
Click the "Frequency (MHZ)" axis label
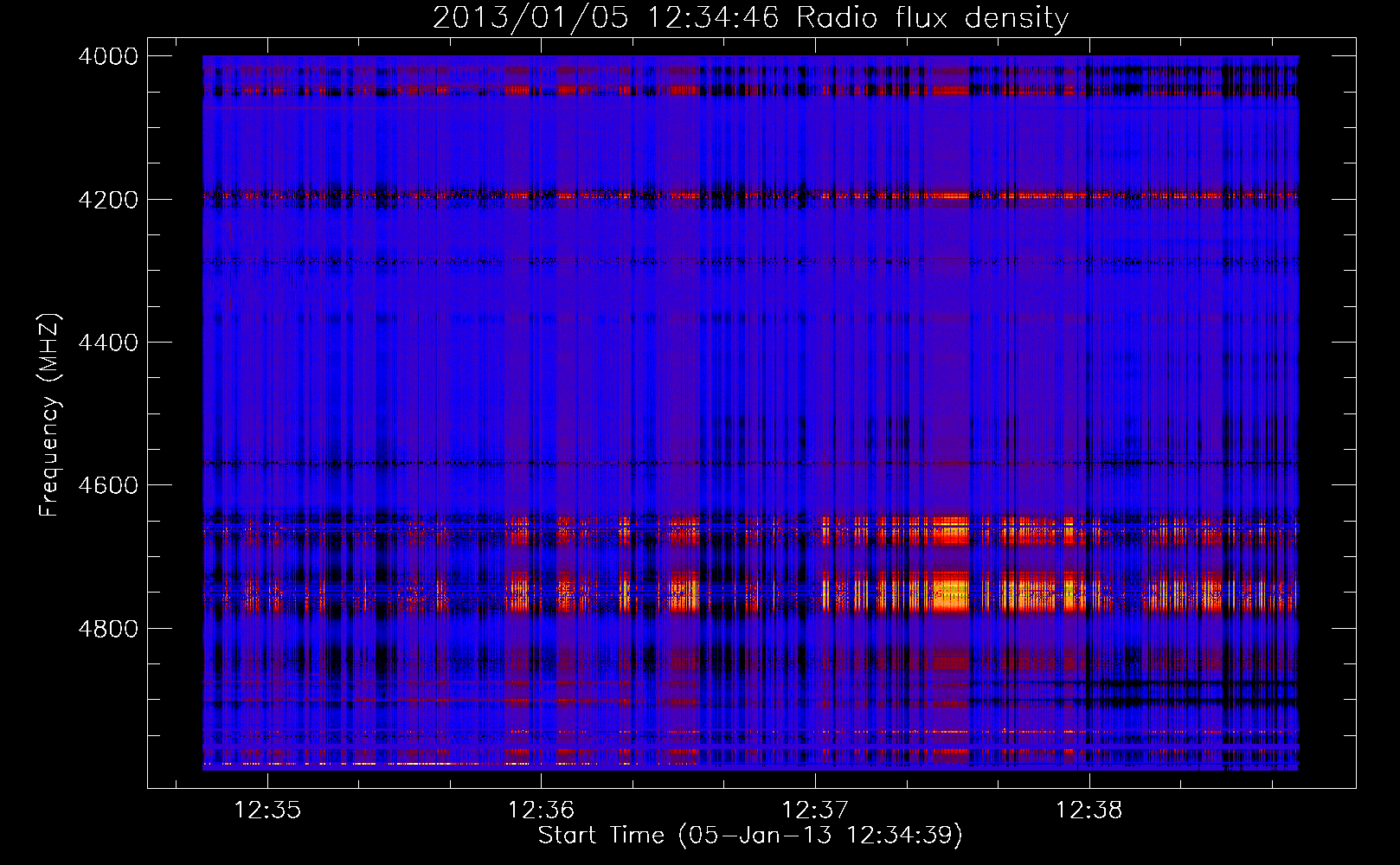(50, 415)
